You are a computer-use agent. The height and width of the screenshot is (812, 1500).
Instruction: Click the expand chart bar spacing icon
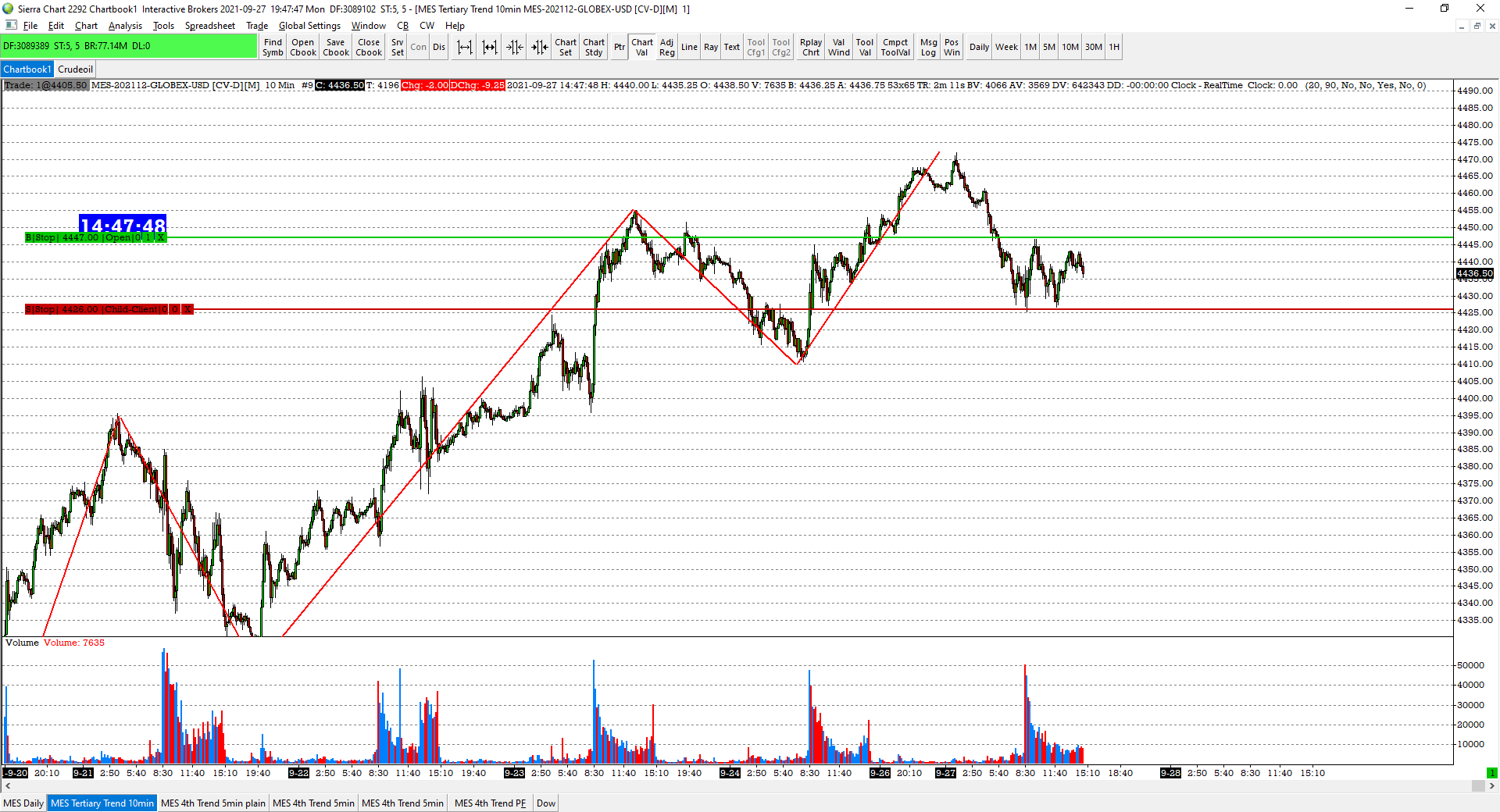(465, 47)
